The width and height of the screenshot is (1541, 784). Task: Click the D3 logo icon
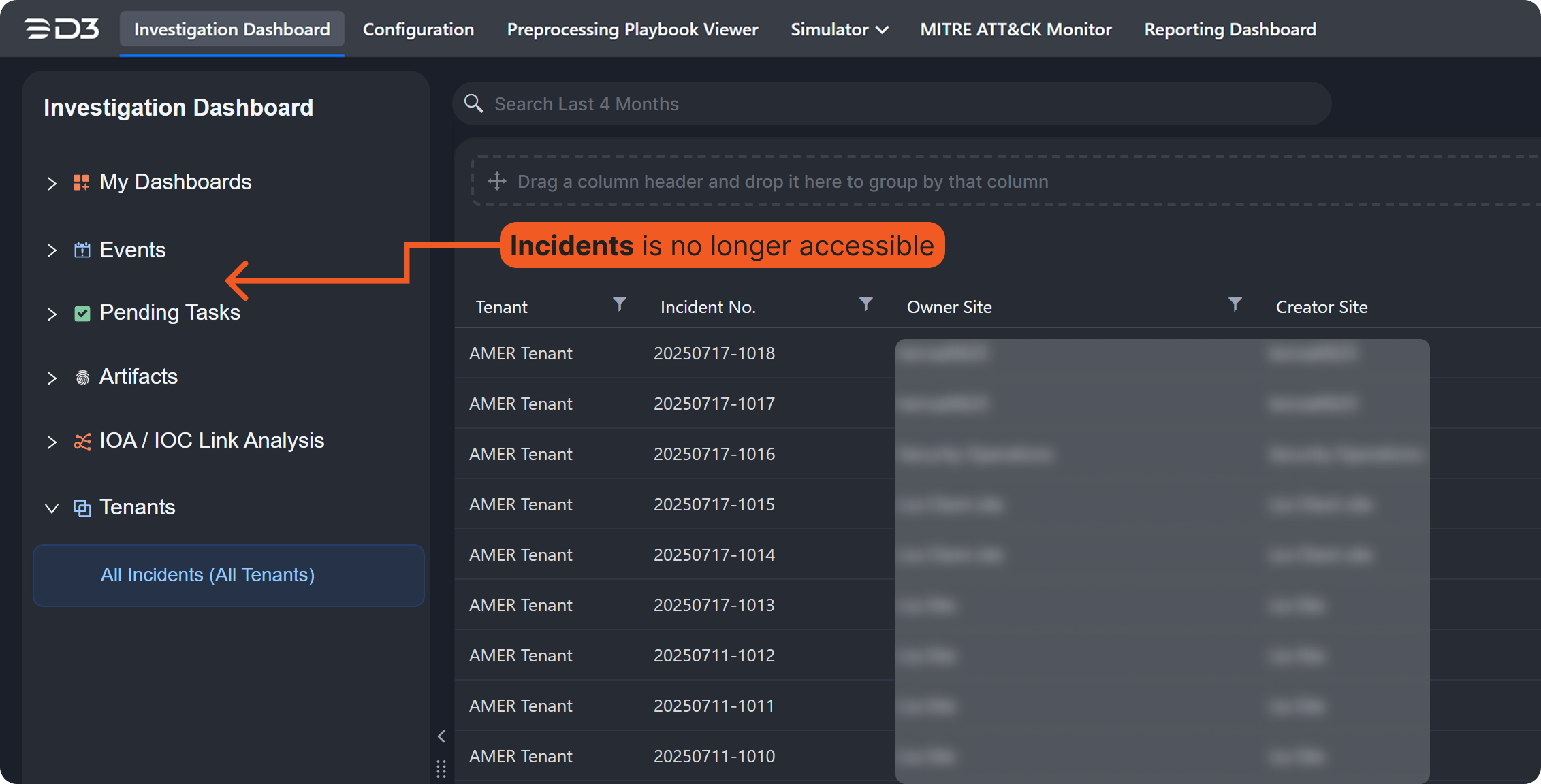(62, 29)
